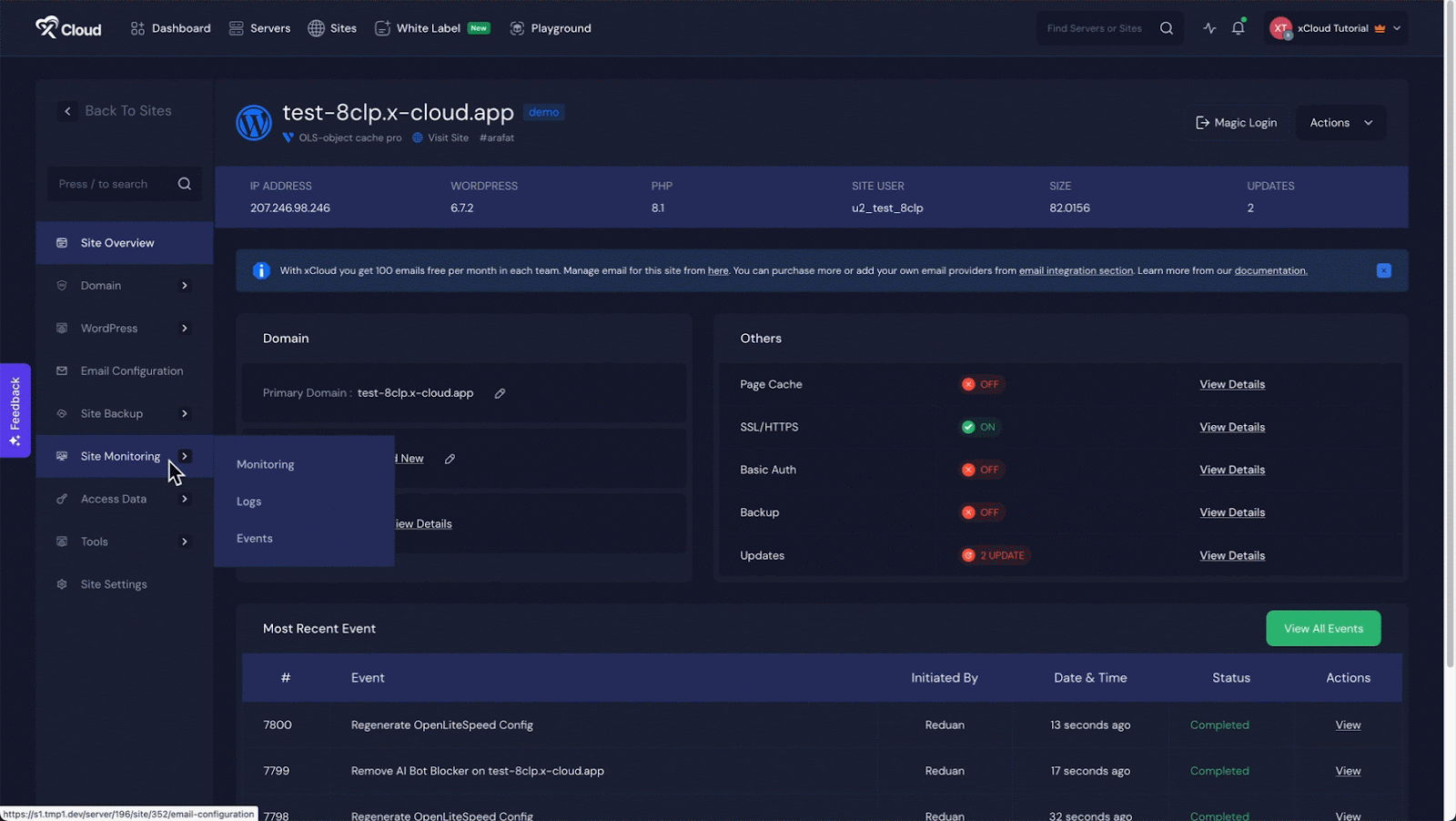
Task: Open Site Settings from the sidebar
Action: coord(114,583)
